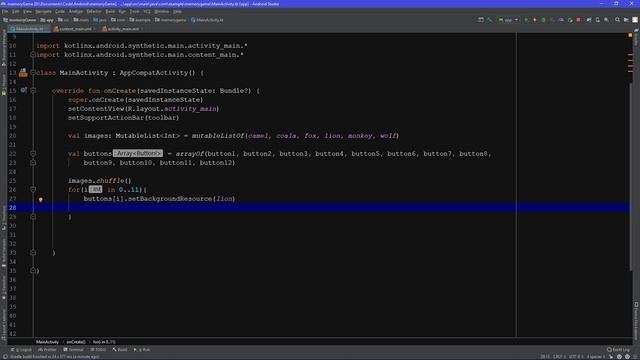Open the Terminal tool window

pos(73,350)
